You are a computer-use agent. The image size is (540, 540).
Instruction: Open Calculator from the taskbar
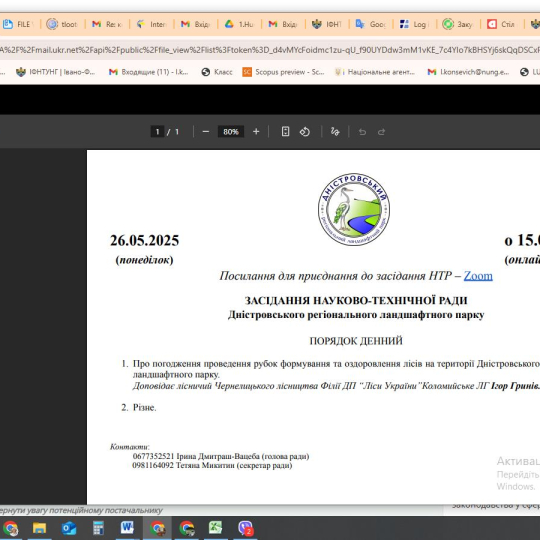(98, 528)
